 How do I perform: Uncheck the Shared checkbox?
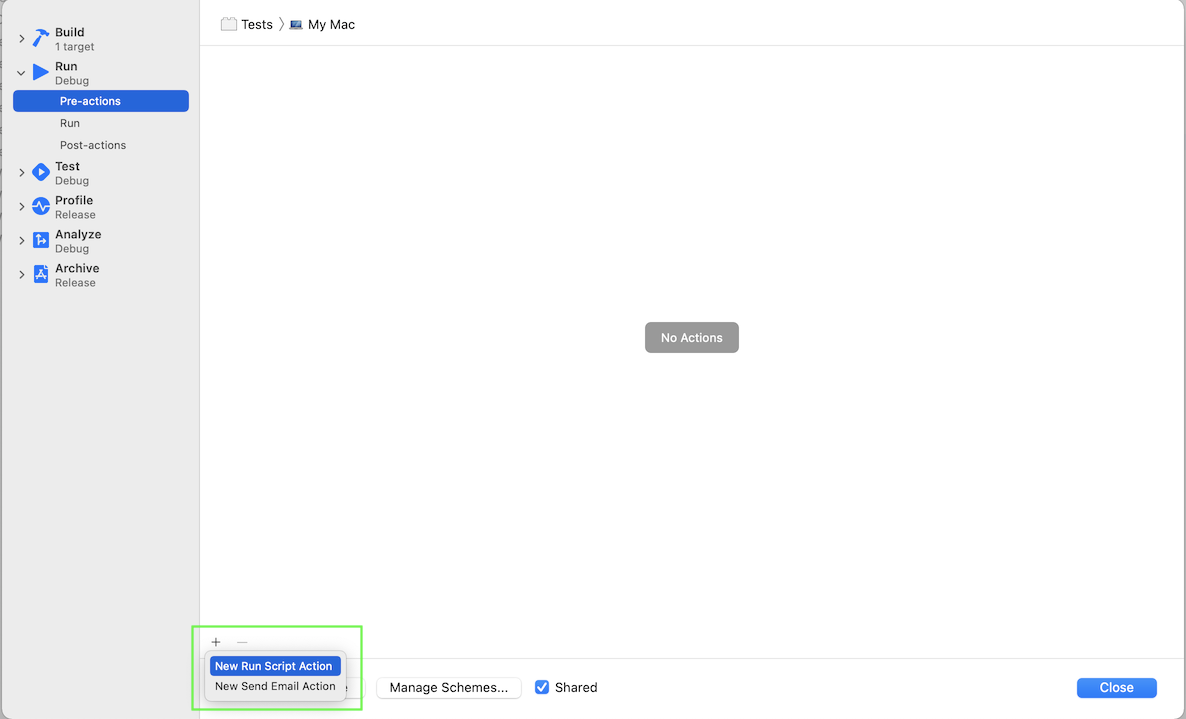(x=542, y=687)
